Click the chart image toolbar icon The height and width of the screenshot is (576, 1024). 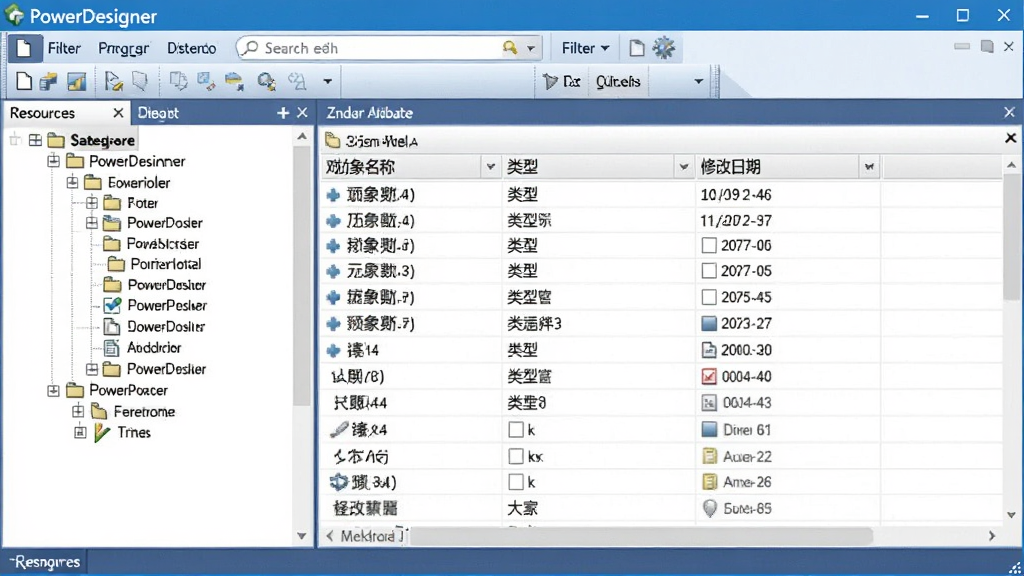click(76, 82)
